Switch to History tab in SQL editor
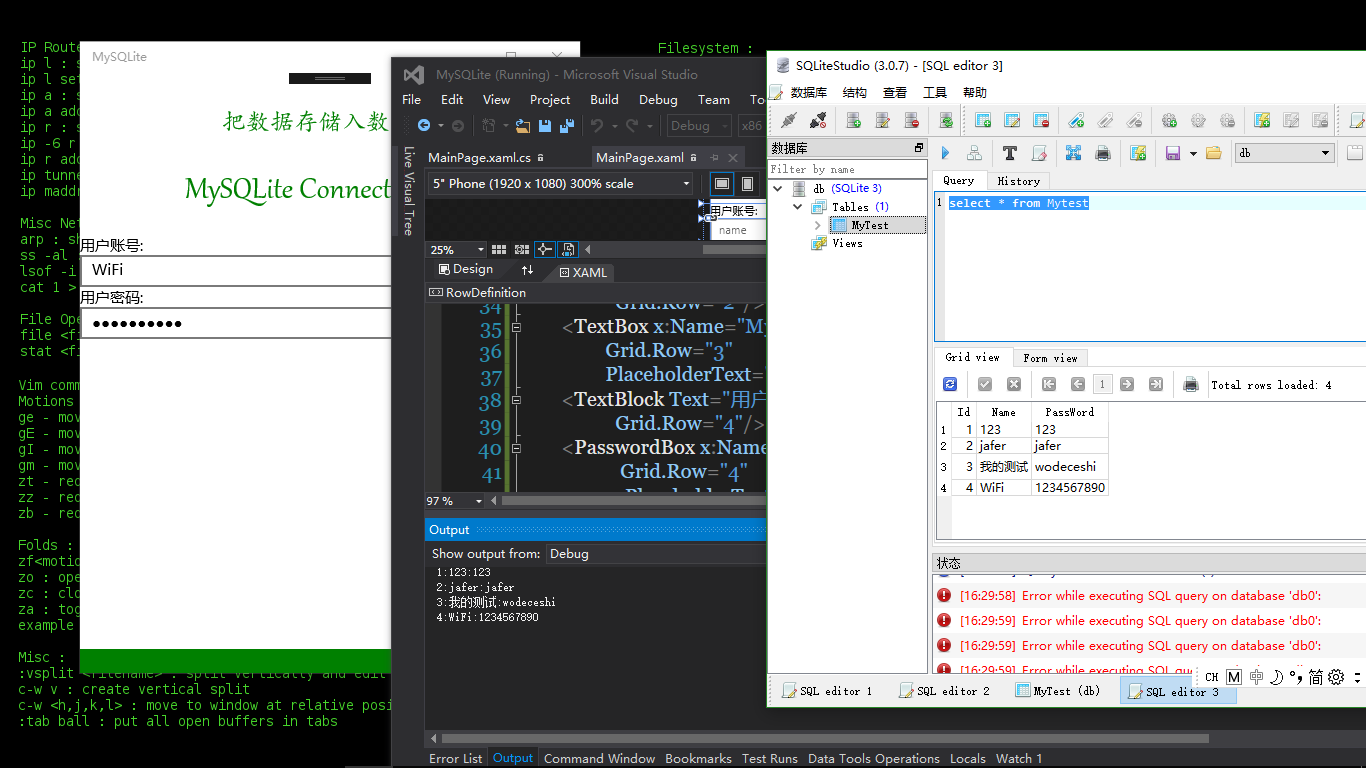 pyautogui.click(x=1018, y=181)
